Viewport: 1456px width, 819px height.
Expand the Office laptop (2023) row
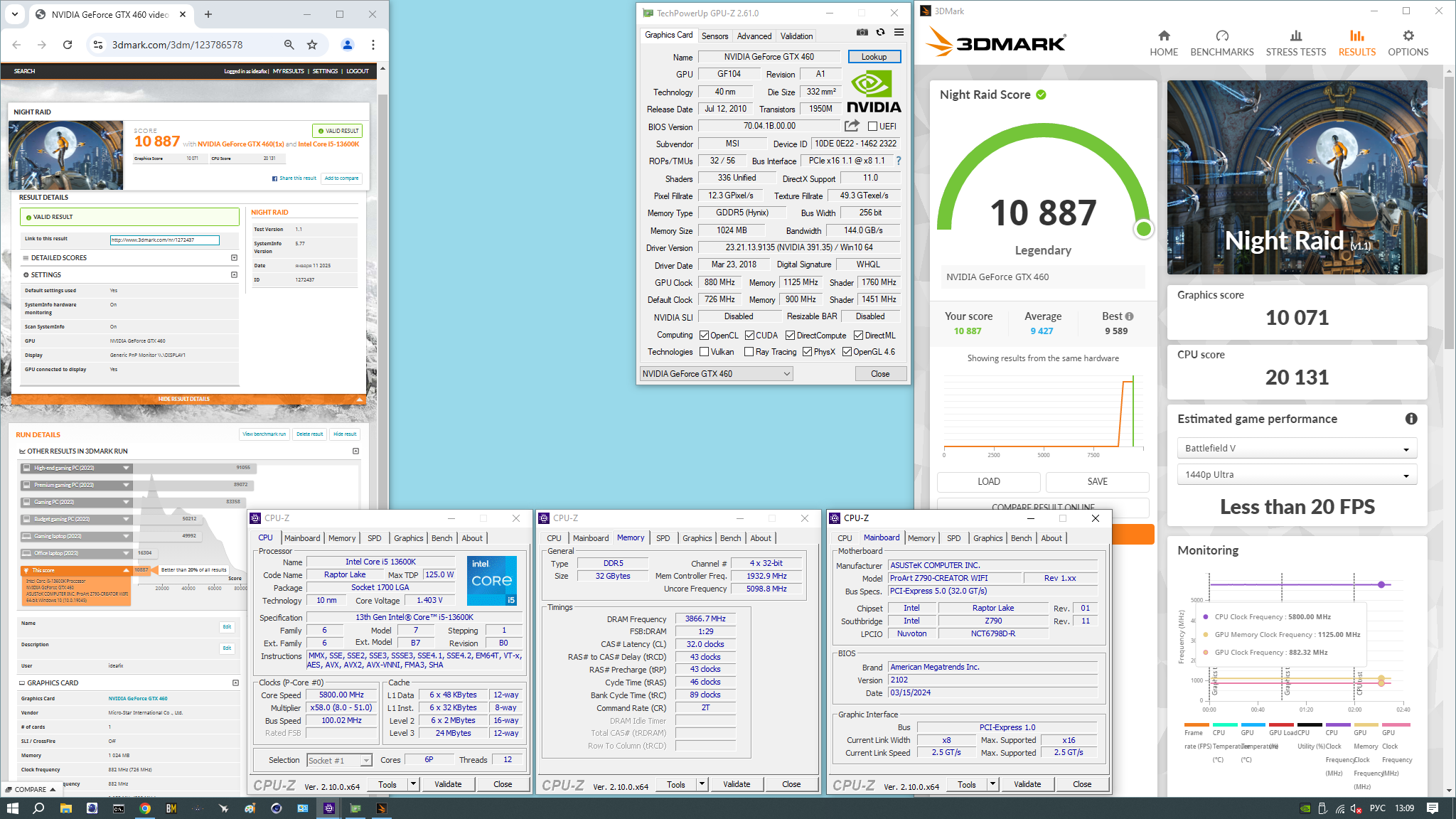(126, 553)
